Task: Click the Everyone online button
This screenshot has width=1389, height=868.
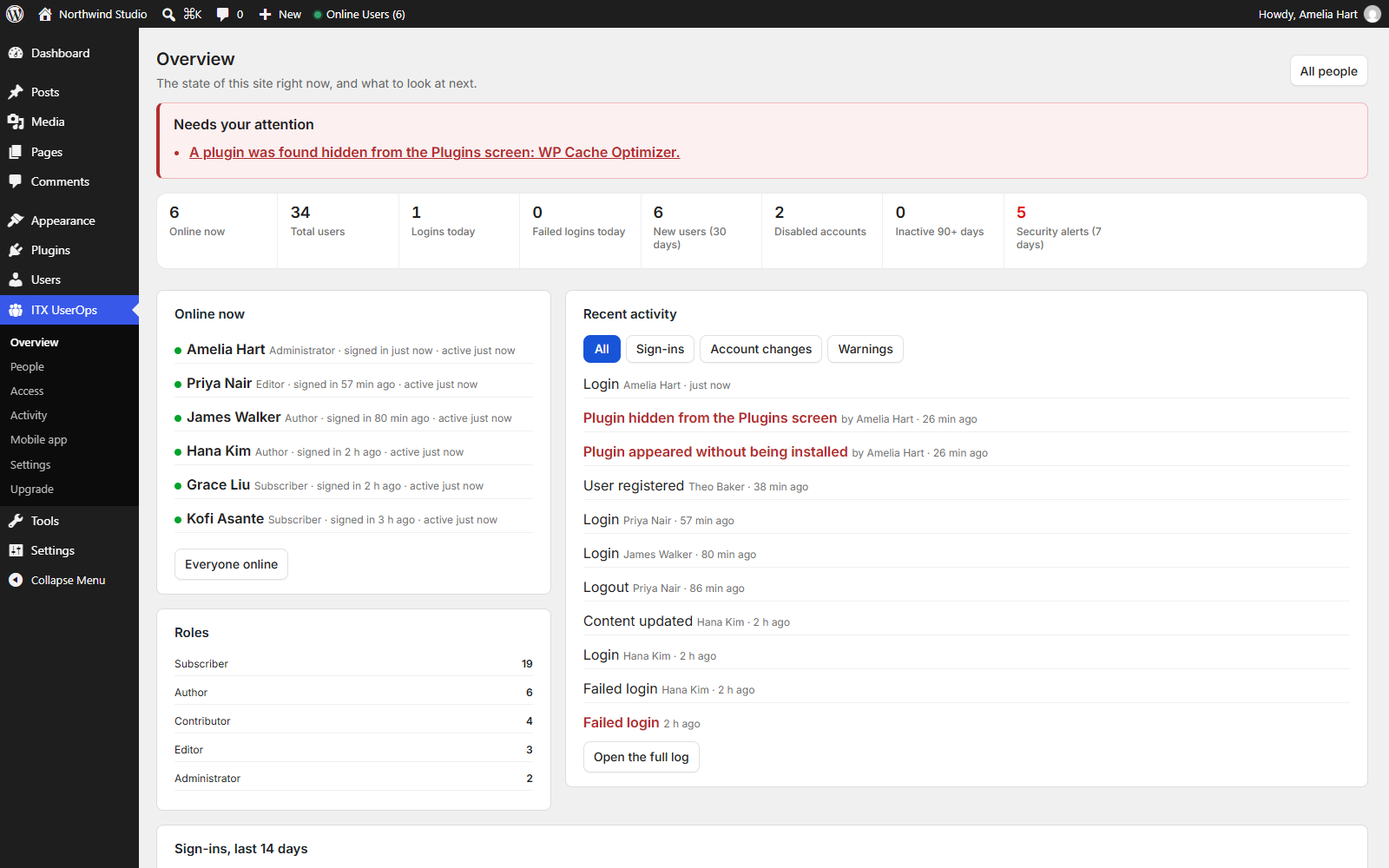Action: click(231, 564)
